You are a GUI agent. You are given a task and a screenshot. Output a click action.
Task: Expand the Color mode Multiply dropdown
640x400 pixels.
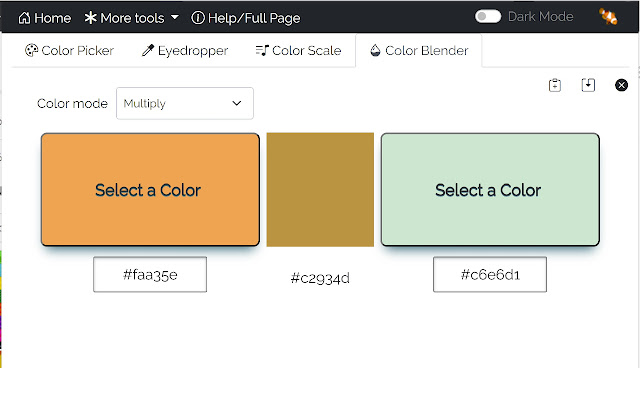coord(185,103)
